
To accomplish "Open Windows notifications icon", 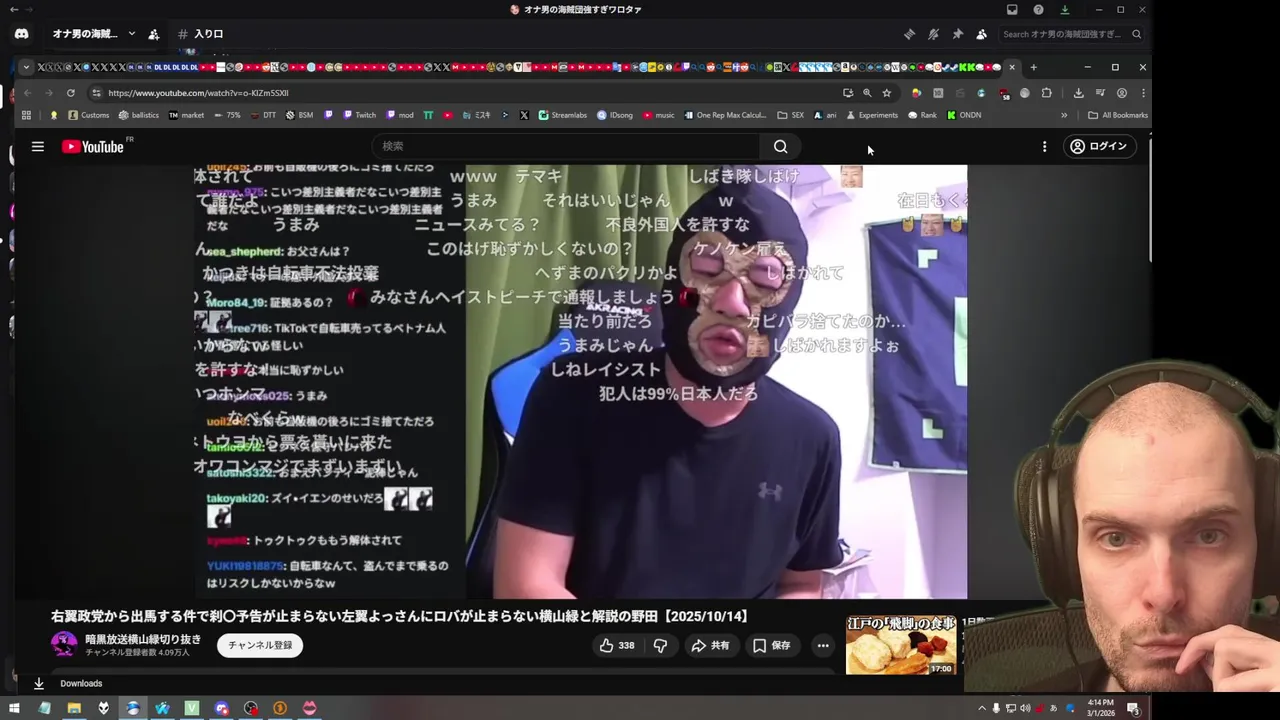I will (1133, 708).
